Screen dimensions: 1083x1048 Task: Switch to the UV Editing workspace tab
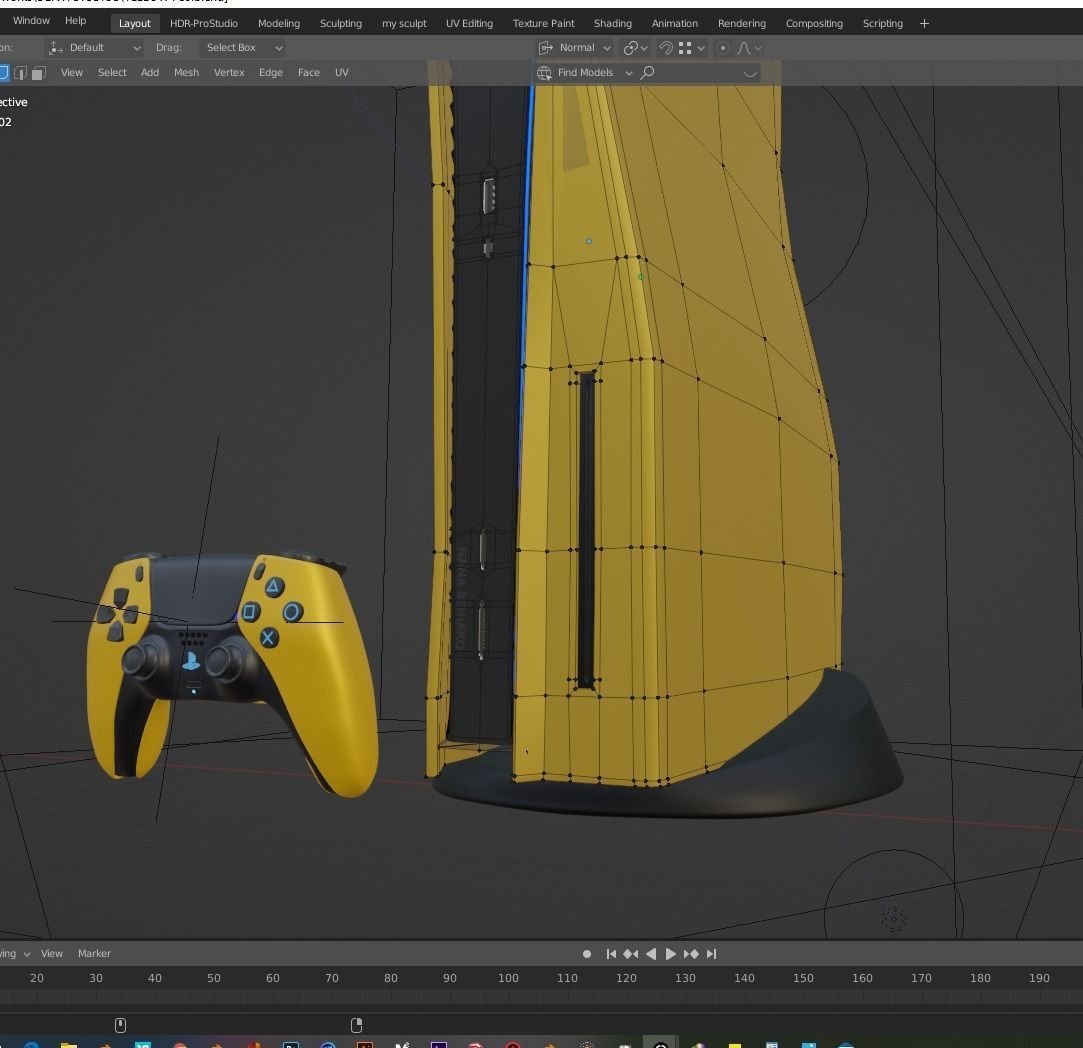tap(470, 23)
